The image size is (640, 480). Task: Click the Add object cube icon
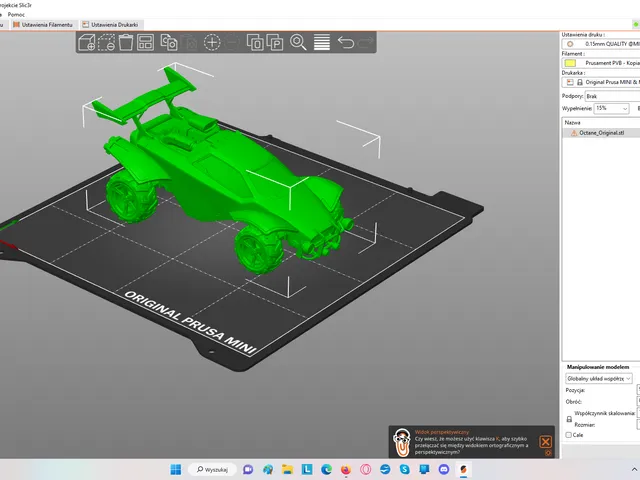tap(87, 42)
